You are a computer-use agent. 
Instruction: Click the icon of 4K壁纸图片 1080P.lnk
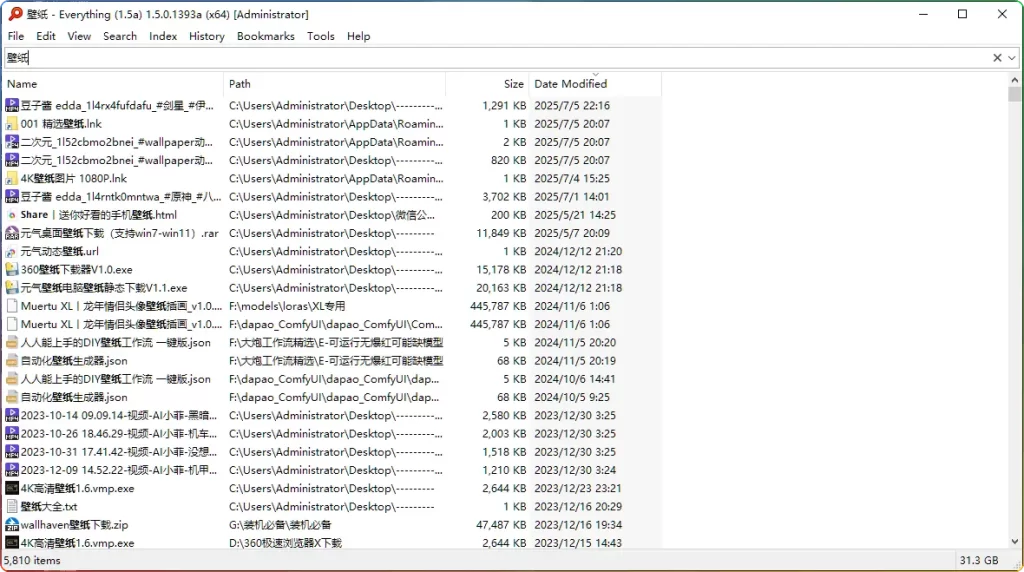[x=11, y=178]
